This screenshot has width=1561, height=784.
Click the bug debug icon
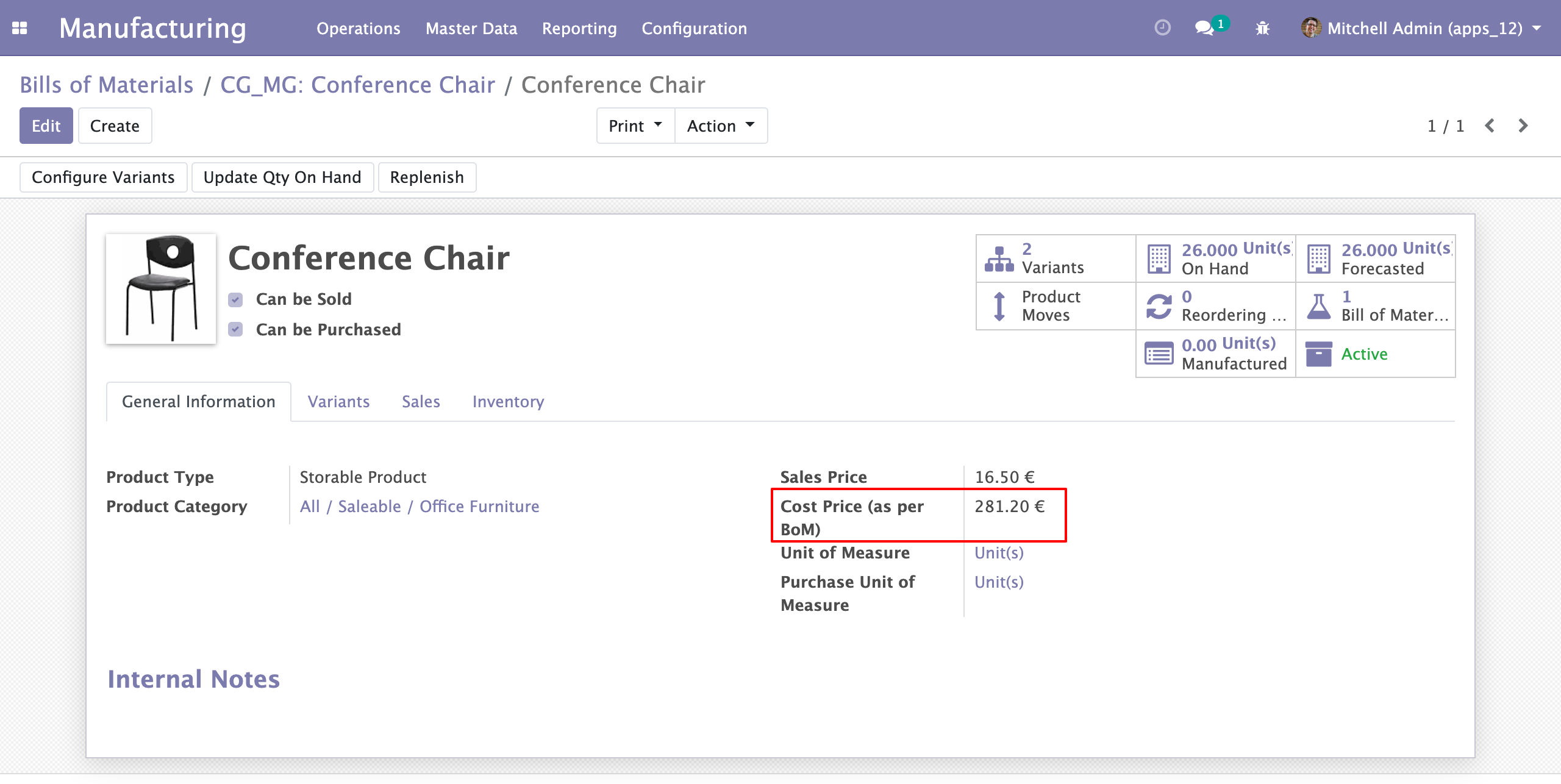pyautogui.click(x=1262, y=28)
